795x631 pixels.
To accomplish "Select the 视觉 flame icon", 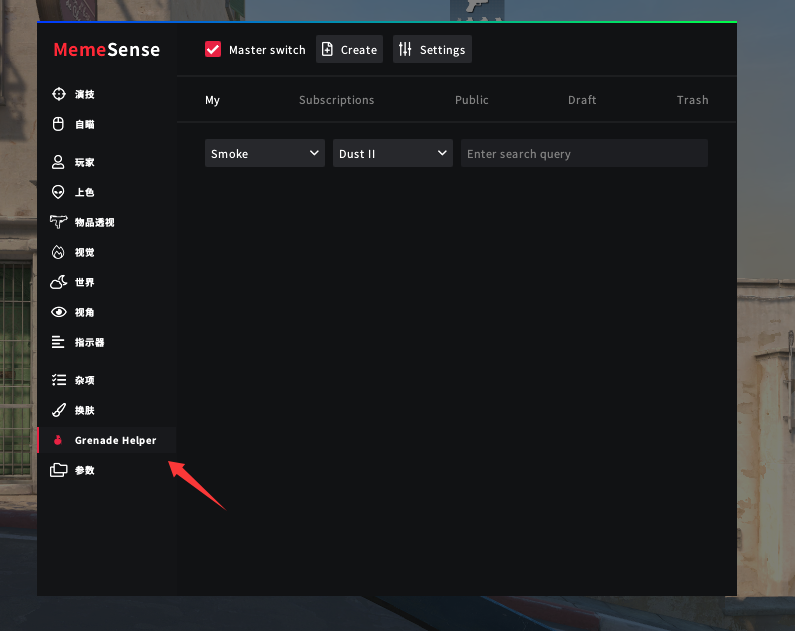I will click(x=58, y=252).
